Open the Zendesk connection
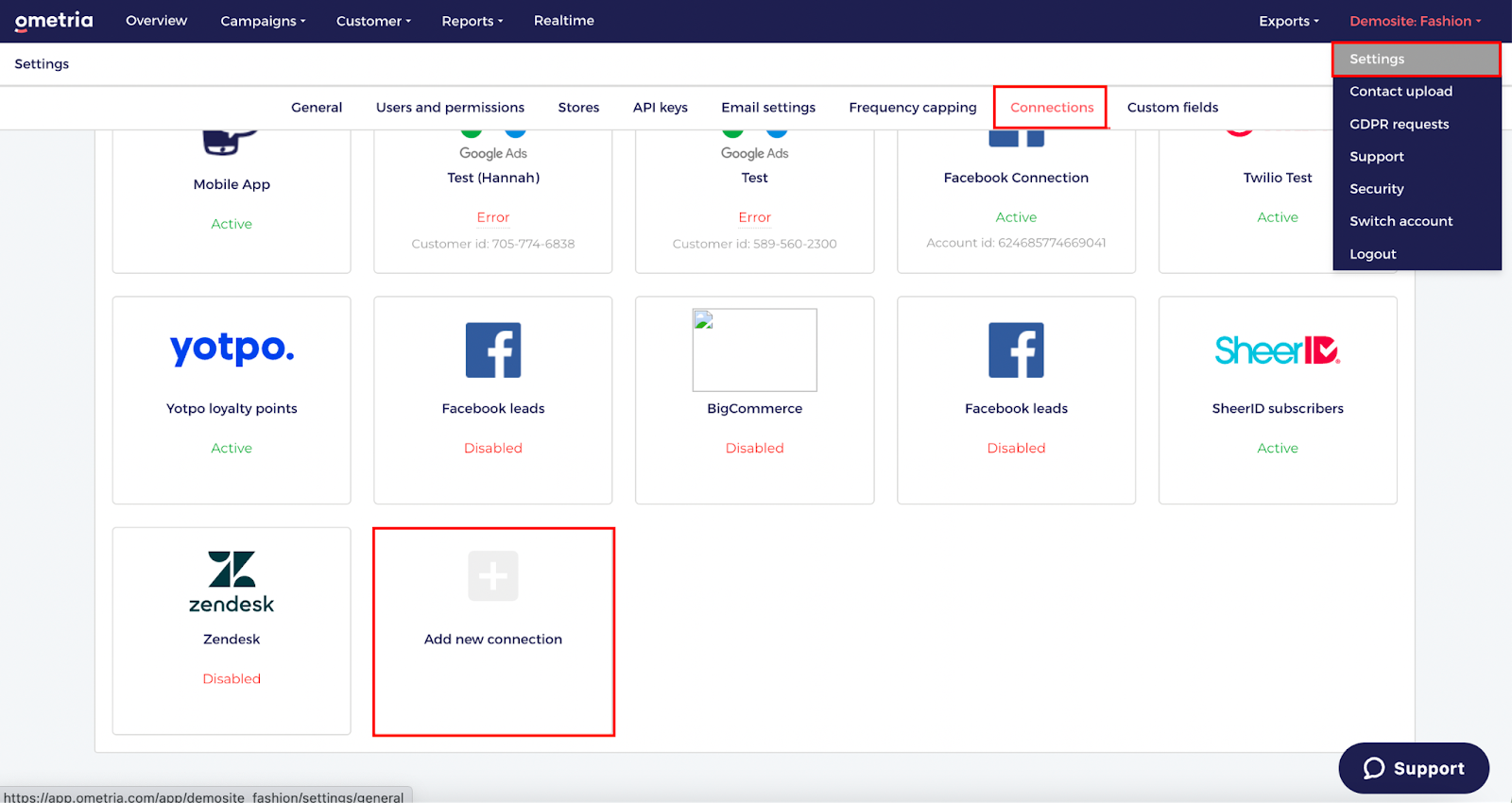Image resolution: width=1512 pixels, height=803 pixels. (232, 631)
